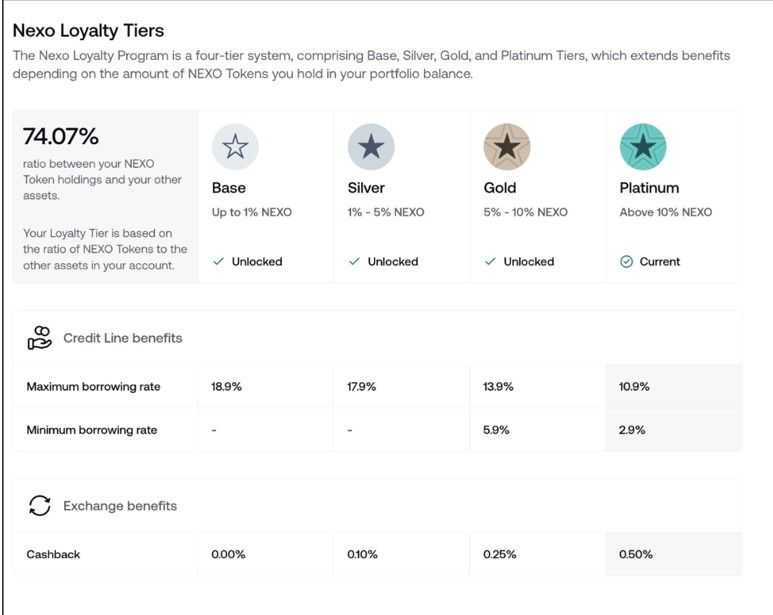
Task: Click the Gold tier Unlocked checkmark
Action: tap(490, 262)
